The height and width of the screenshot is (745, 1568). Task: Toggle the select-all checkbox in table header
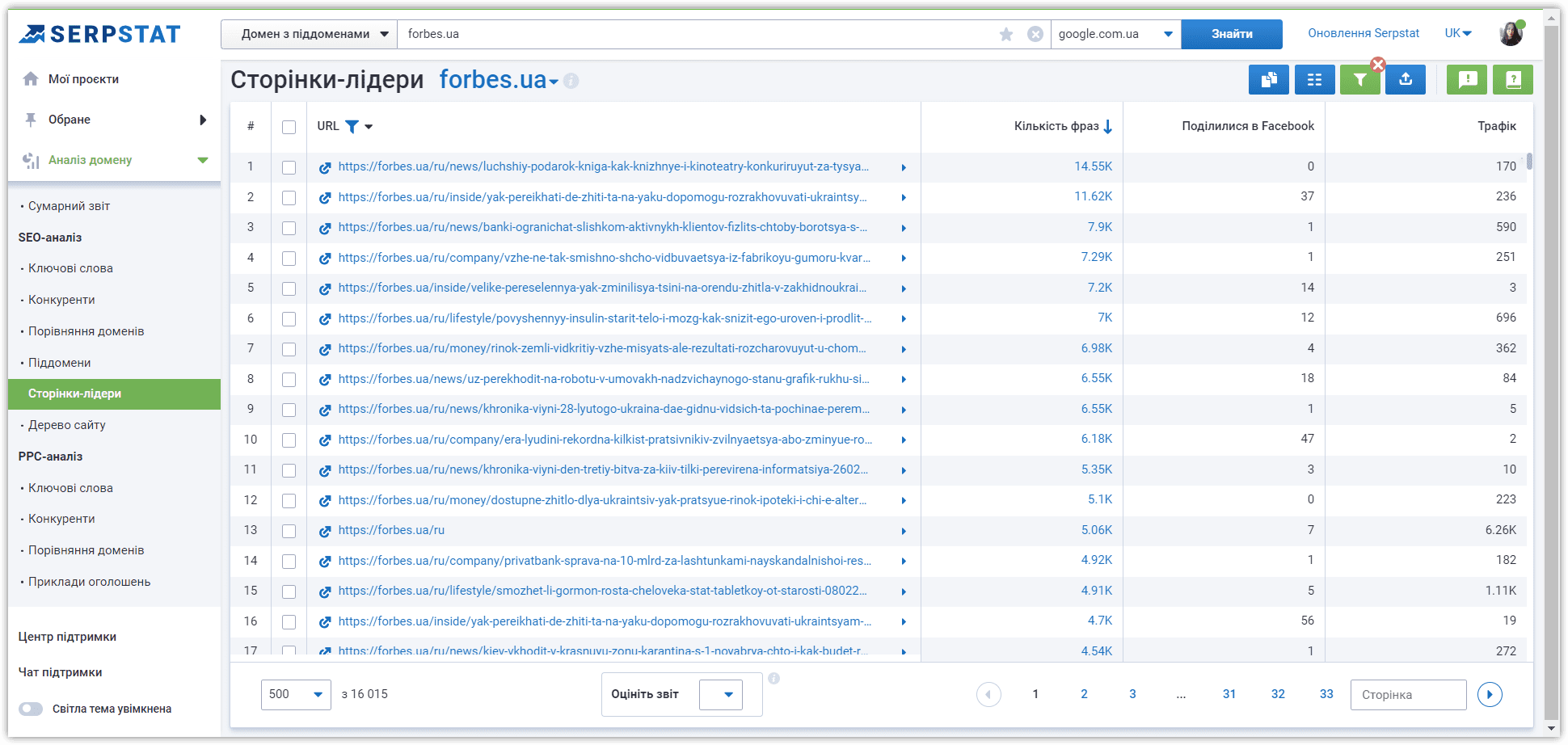[289, 127]
